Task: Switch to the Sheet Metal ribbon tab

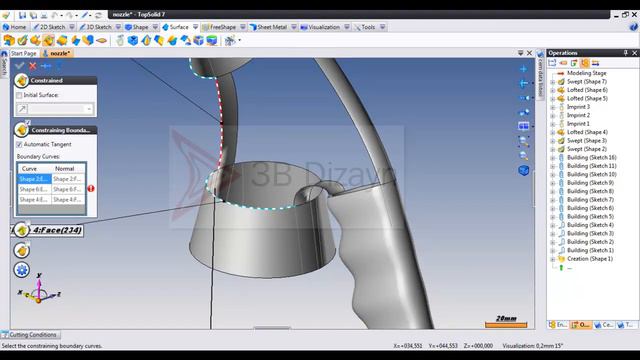Action: pos(268,27)
